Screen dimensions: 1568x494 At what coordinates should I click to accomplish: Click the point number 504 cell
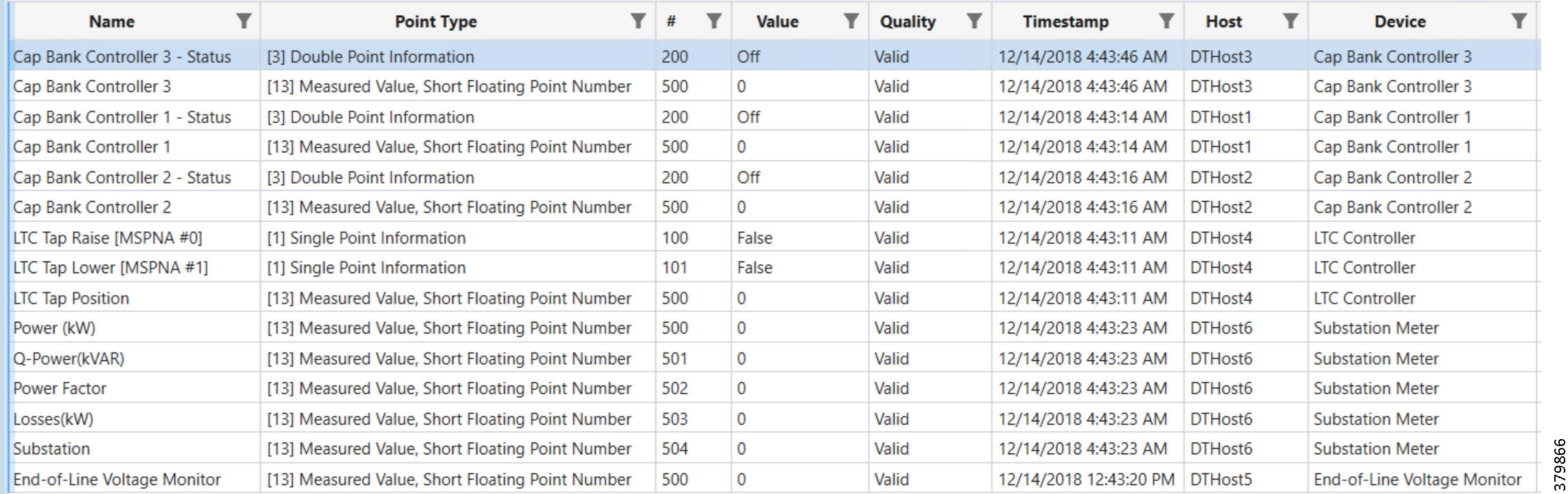(x=674, y=449)
